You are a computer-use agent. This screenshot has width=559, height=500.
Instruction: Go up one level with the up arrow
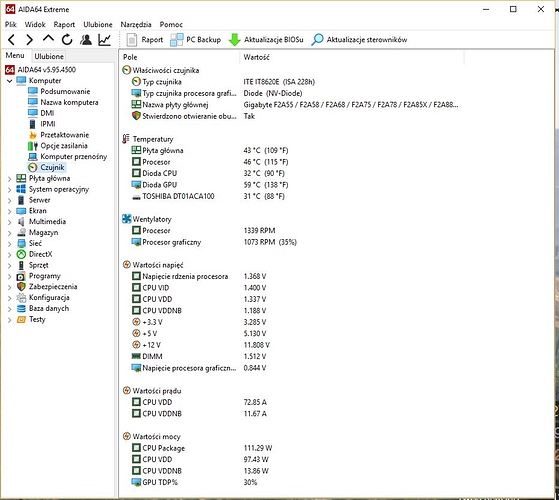tap(48, 39)
